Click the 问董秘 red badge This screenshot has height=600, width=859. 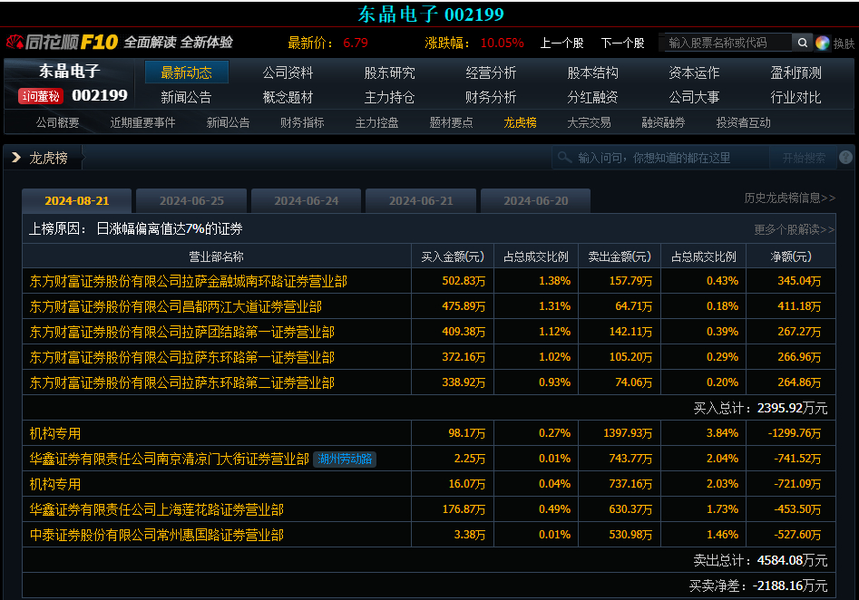click(41, 96)
